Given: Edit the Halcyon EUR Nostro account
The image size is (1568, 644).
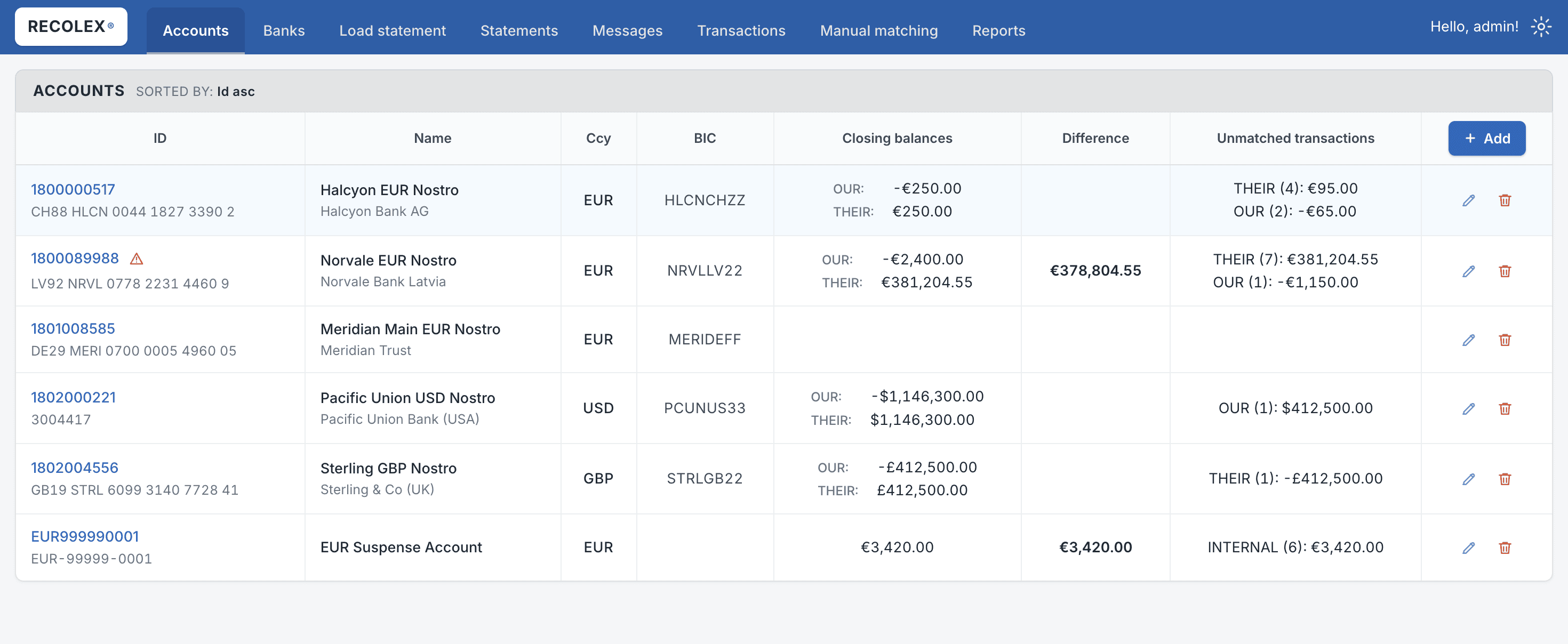Looking at the screenshot, I should click(x=1468, y=200).
